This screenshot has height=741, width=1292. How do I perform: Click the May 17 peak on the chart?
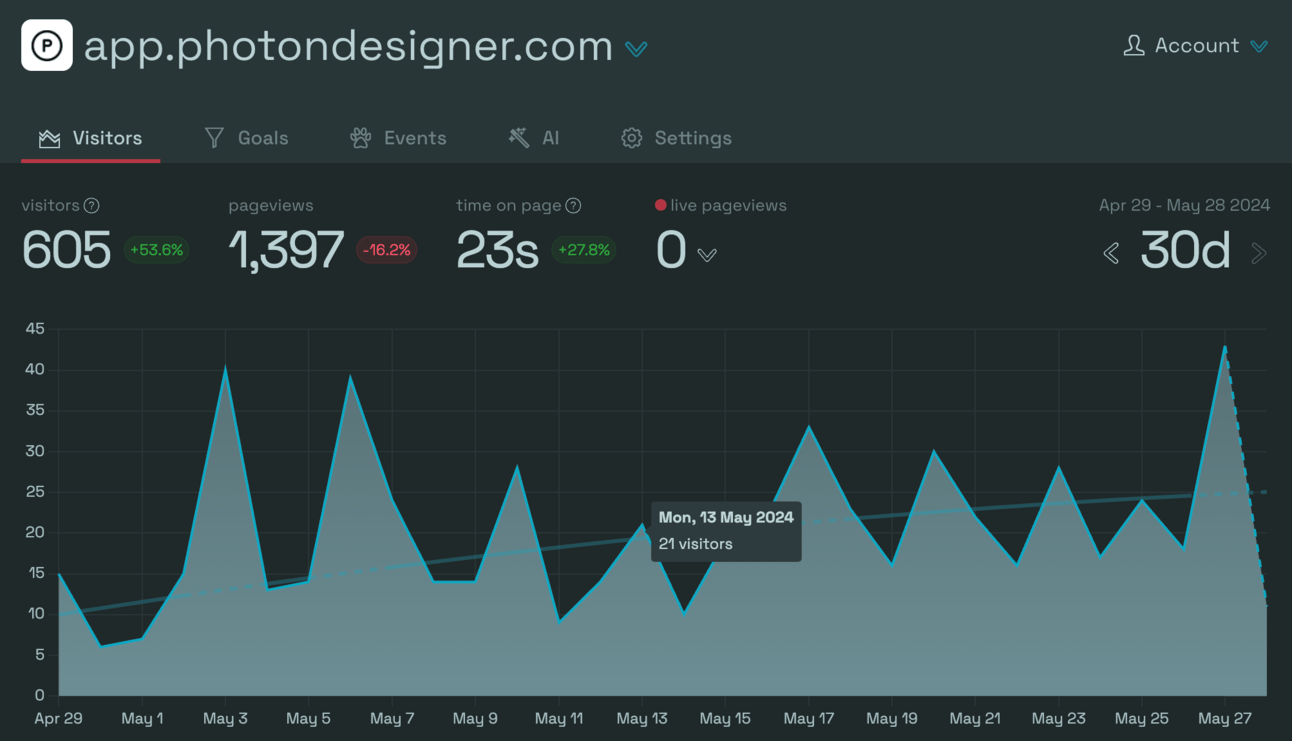[x=808, y=427]
